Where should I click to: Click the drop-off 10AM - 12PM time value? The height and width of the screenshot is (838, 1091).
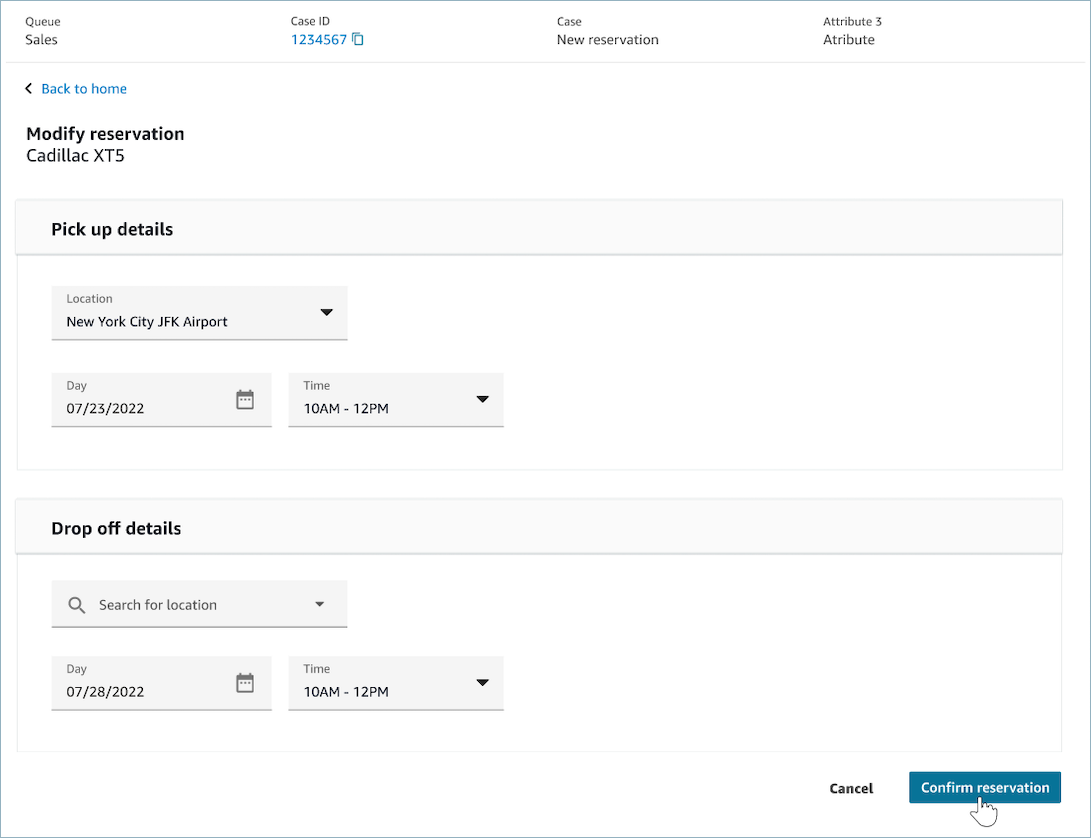click(346, 692)
